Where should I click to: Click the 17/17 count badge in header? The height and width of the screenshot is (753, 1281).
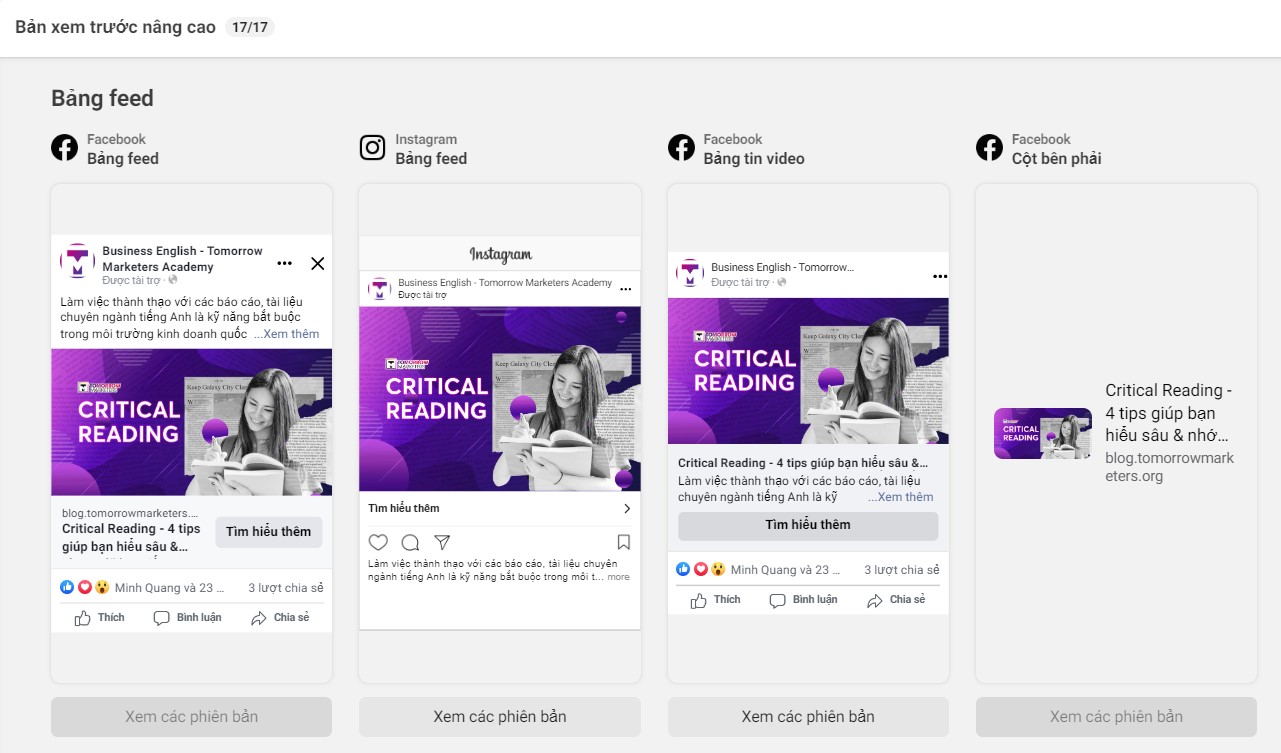[249, 27]
